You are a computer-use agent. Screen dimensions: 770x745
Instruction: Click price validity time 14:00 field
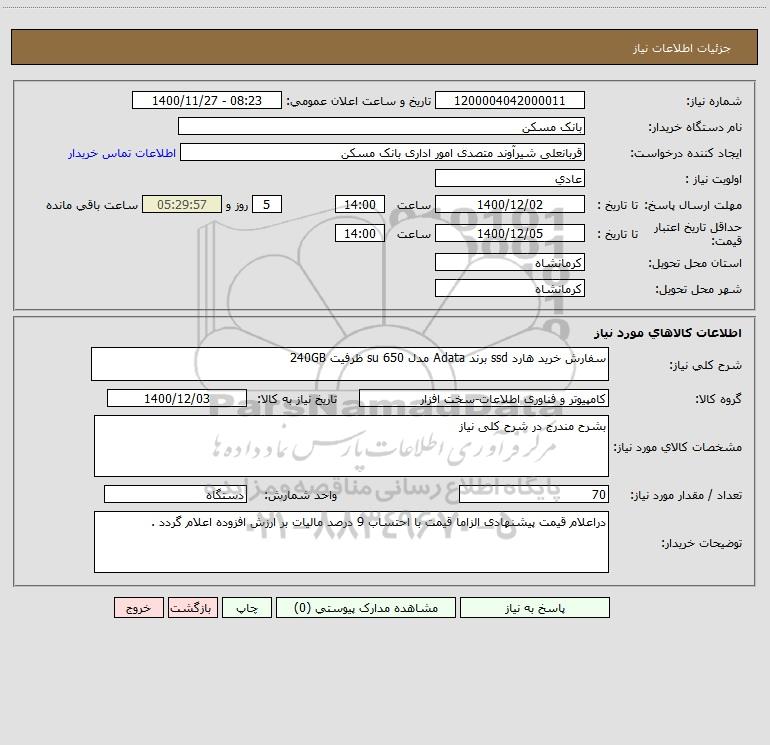[x=359, y=233]
